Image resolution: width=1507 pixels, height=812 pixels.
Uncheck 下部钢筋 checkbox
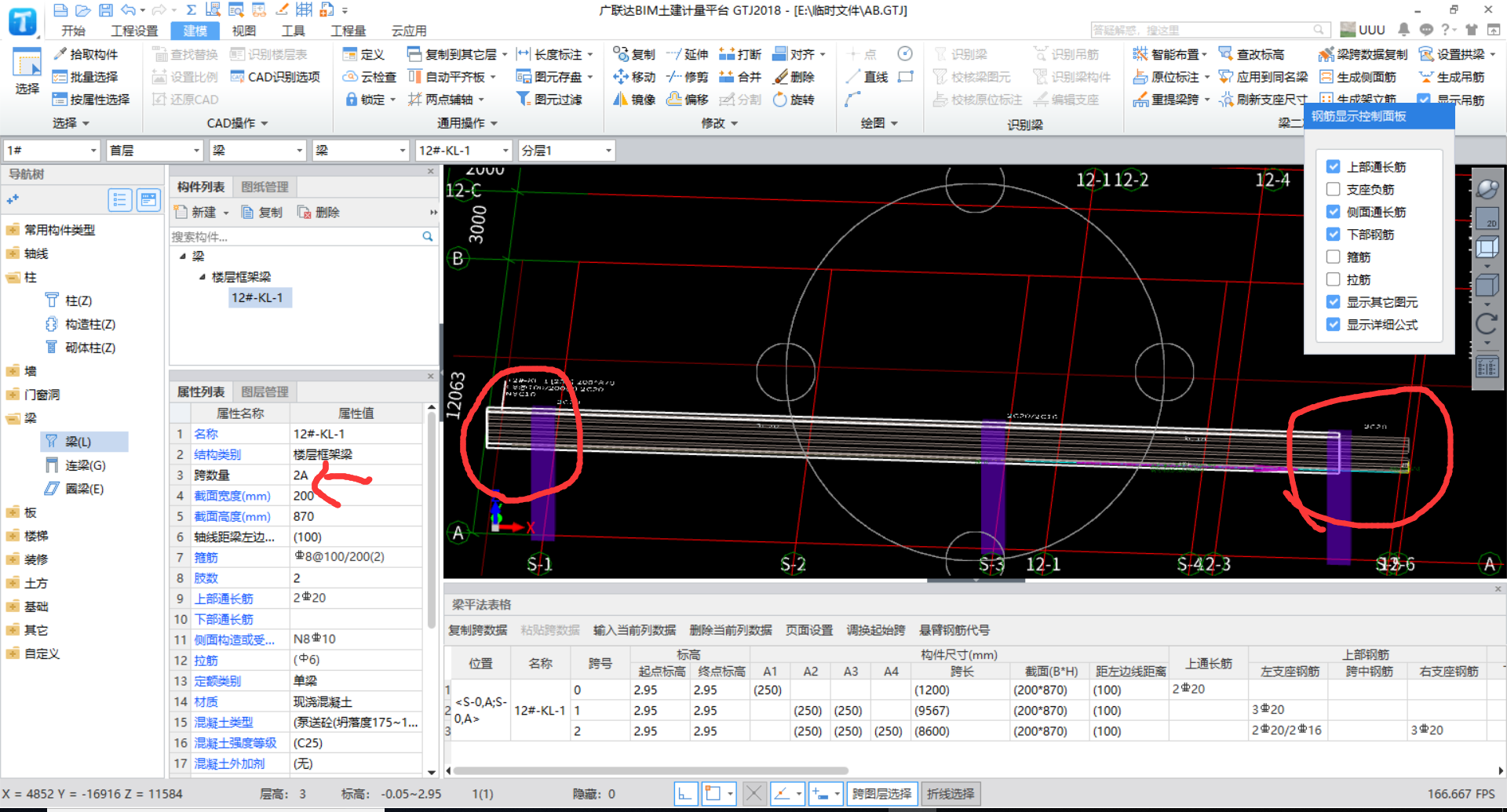[1333, 234]
